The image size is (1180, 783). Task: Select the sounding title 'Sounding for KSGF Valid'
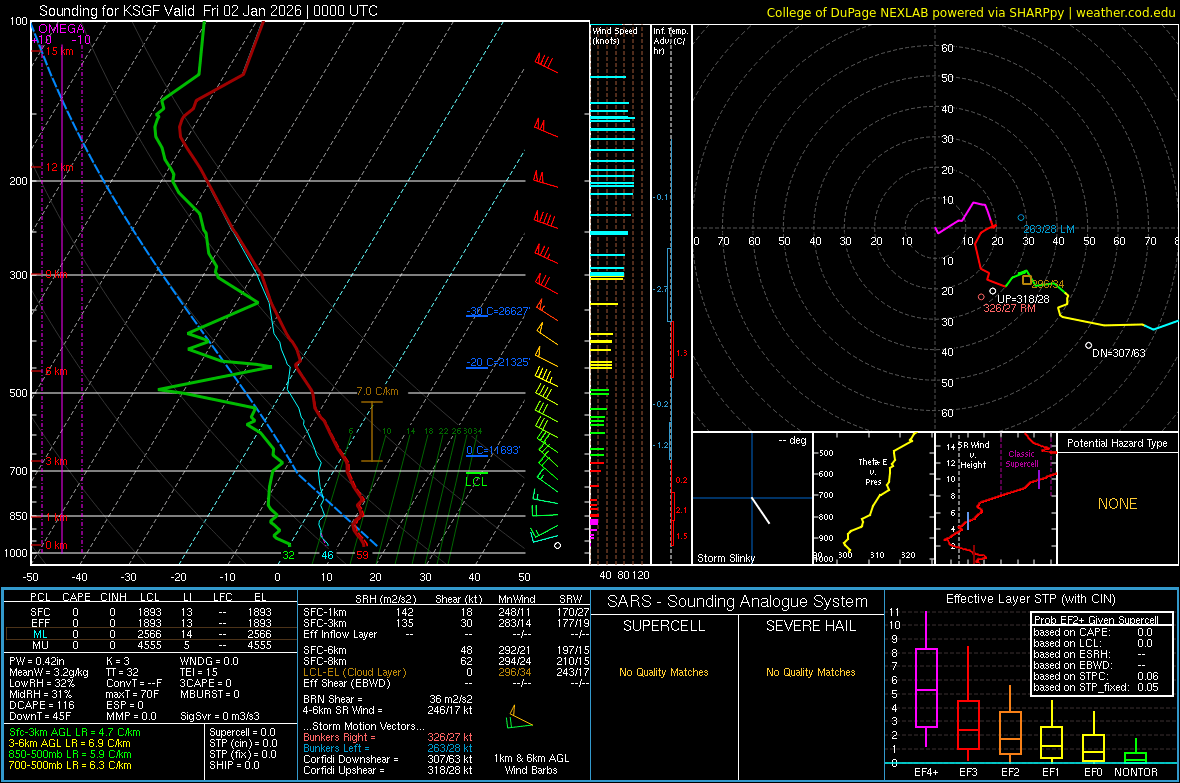(x=117, y=11)
